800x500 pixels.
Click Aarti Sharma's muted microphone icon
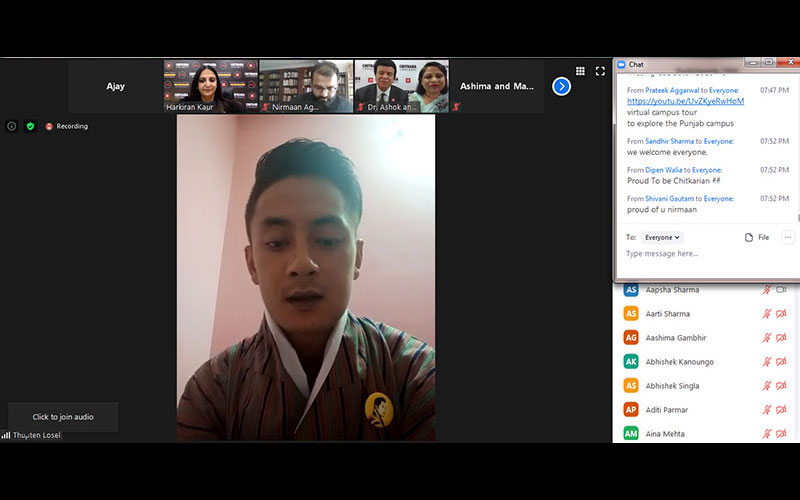point(767,314)
